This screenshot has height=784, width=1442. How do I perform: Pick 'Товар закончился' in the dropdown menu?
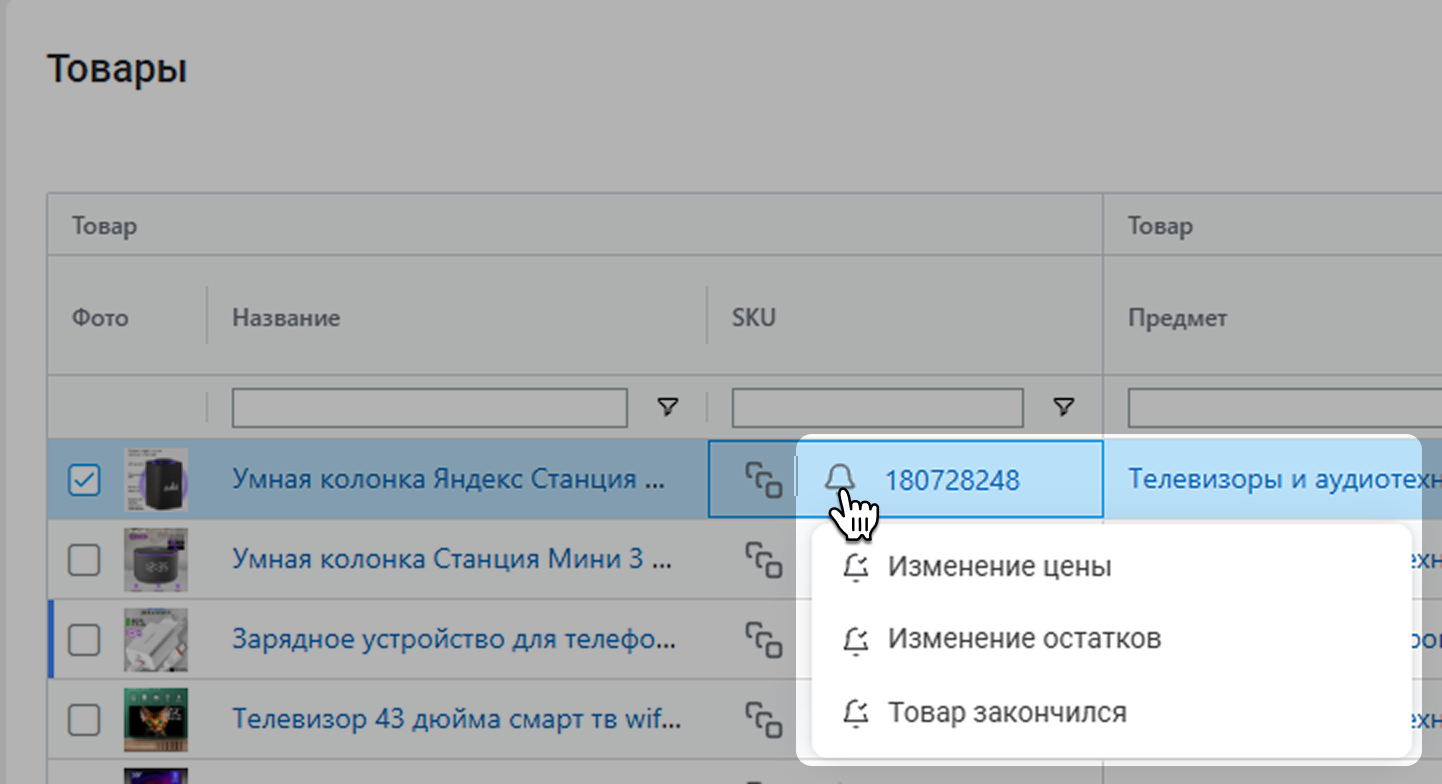(x=1006, y=713)
